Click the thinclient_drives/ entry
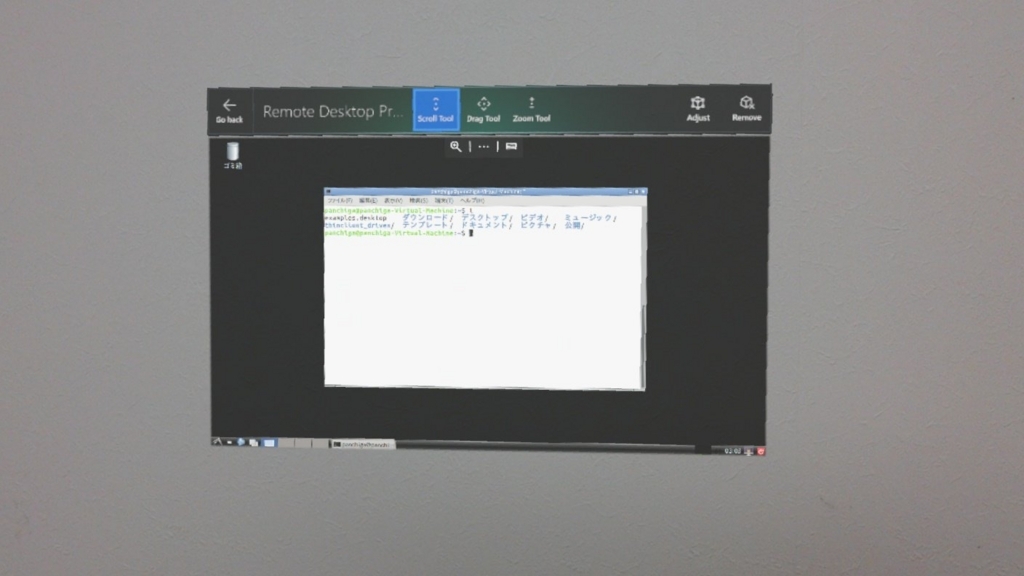Viewport: 1024px width, 576px height. [x=360, y=225]
